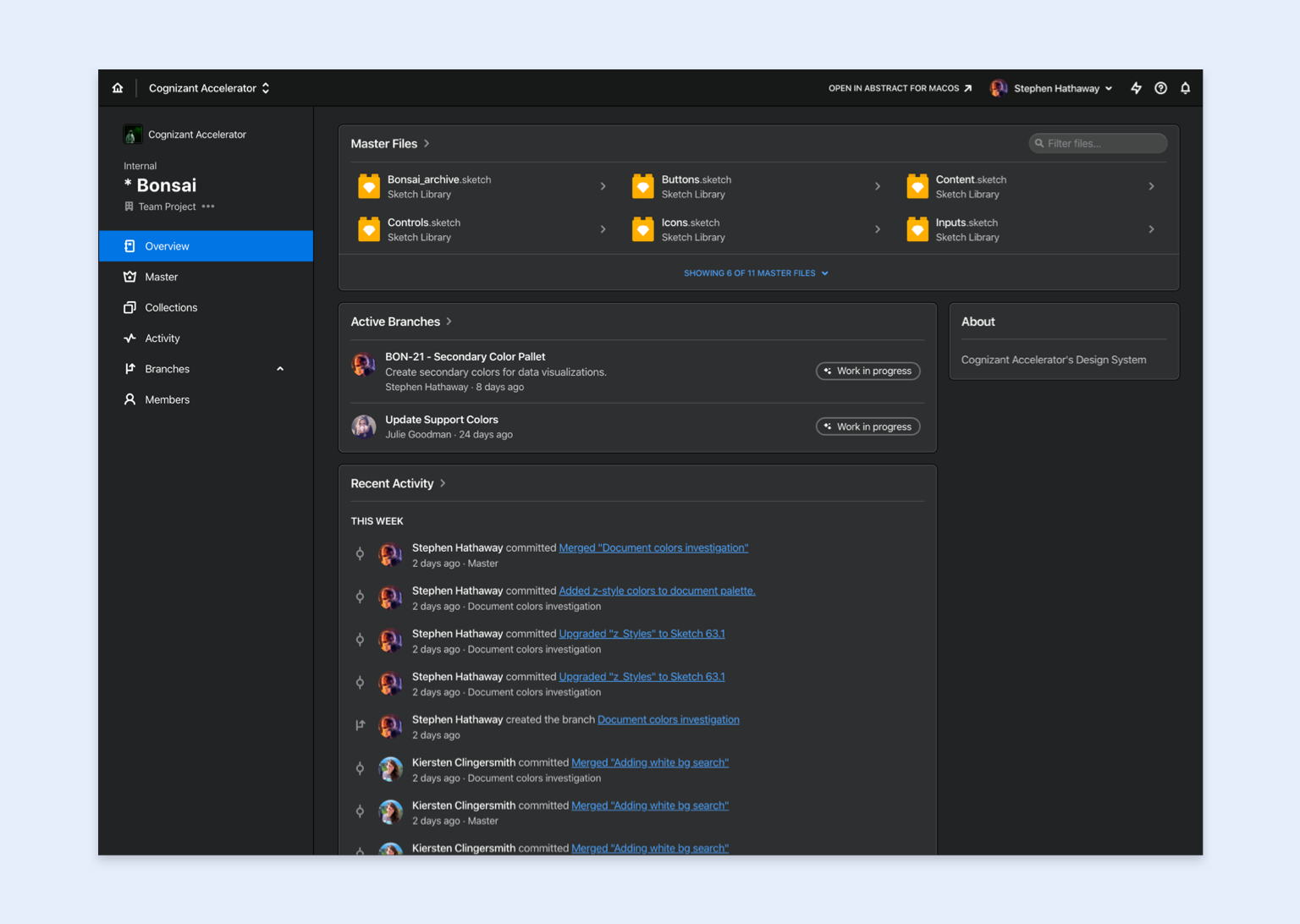The width and height of the screenshot is (1300, 924).
Task: Click the chevron on the Buttons.sketch row
Action: [x=877, y=186]
